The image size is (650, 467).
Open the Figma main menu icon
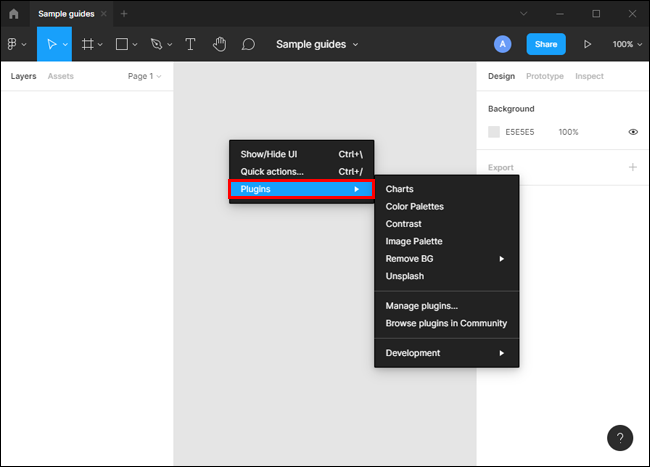pos(16,44)
